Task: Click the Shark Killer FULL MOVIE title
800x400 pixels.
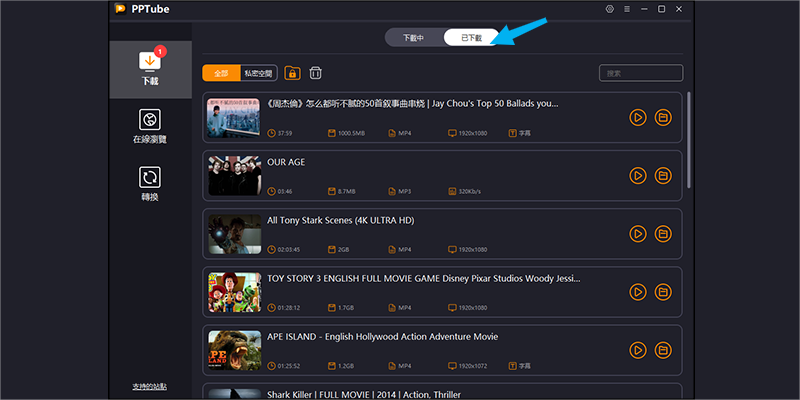Action: pyautogui.click(x=364, y=395)
